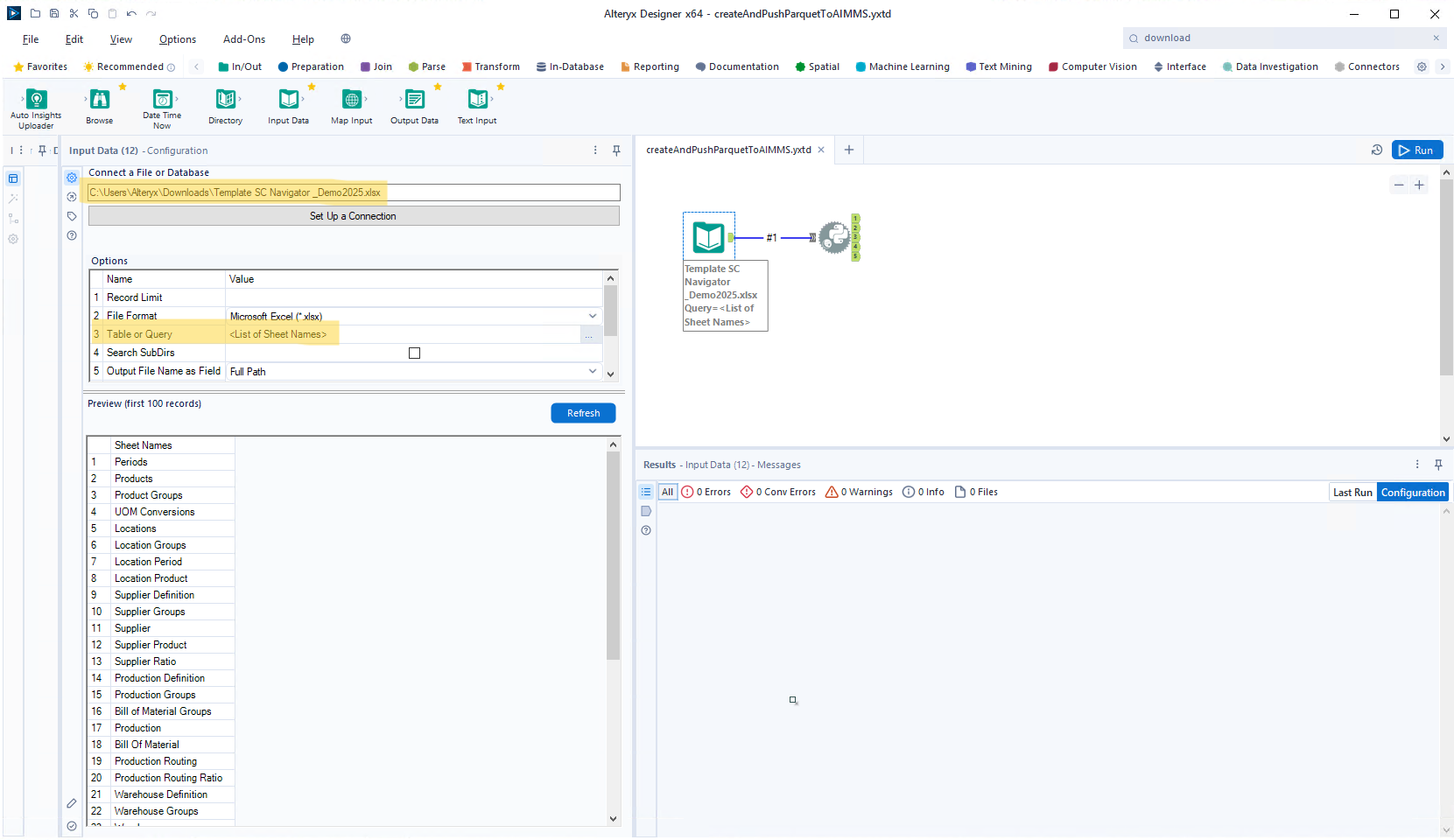Select the Input Data tool on canvas
The width and height of the screenshot is (1454, 840).
[709, 237]
